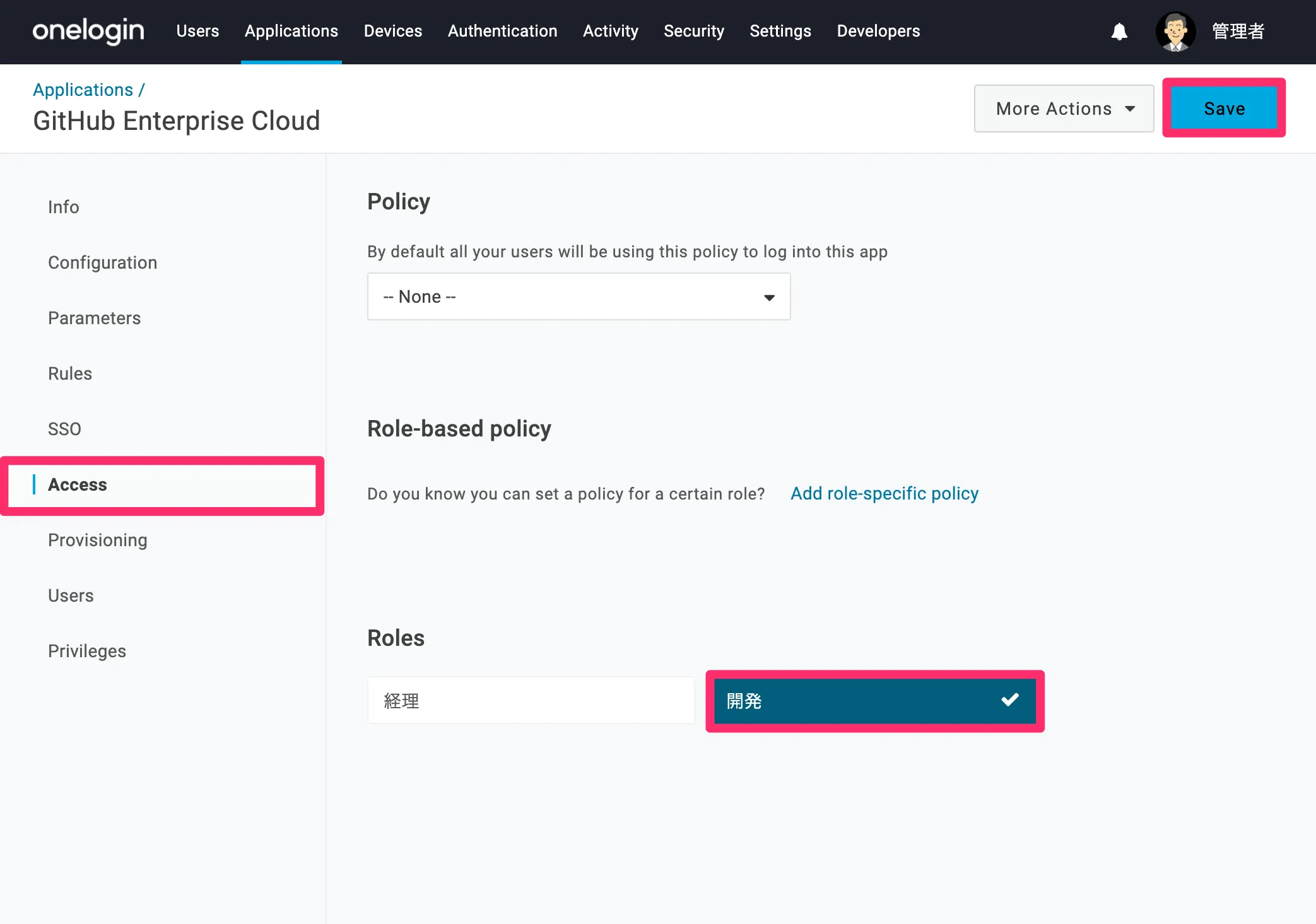Open the Security menu
The width and height of the screenshot is (1316, 924).
point(693,31)
